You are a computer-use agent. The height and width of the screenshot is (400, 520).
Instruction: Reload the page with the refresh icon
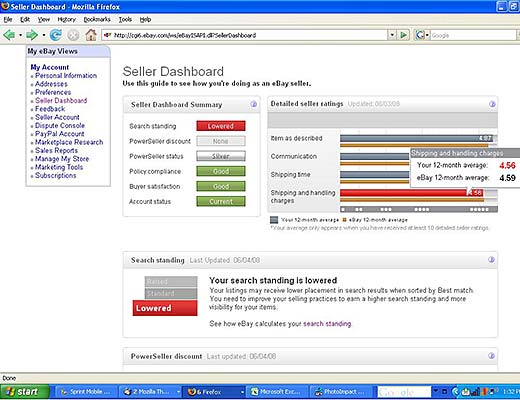56,35
